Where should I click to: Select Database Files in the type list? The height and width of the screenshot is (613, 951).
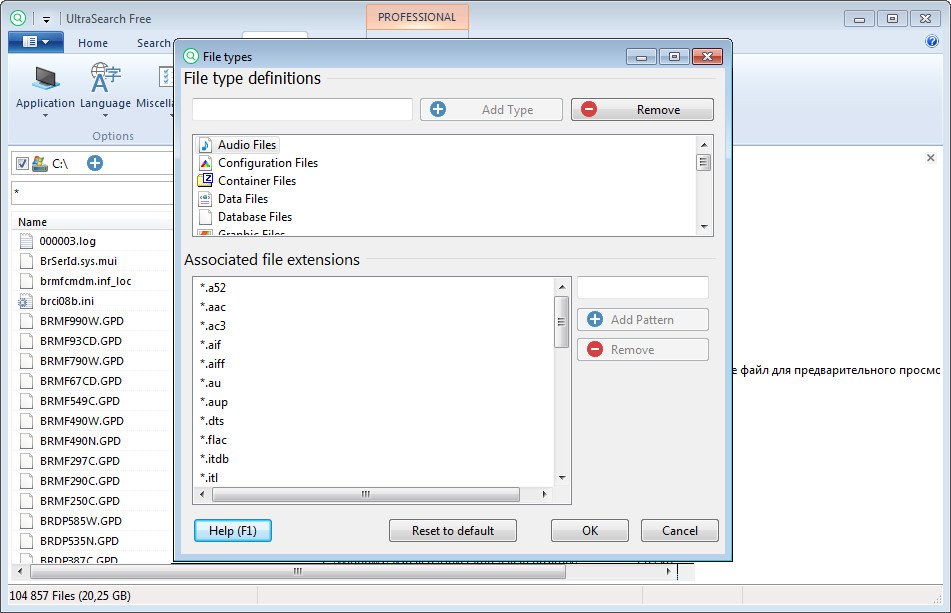click(x=255, y=216)
